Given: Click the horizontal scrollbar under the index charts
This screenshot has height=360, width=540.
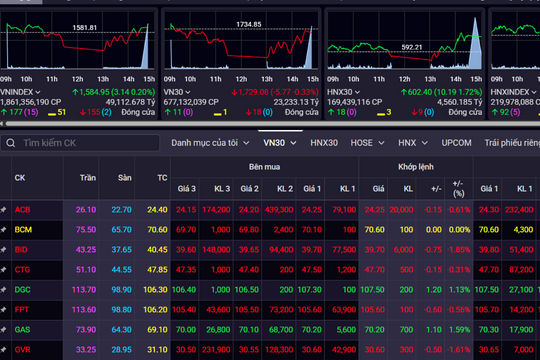Looking at the screenshot, I should tap(272, 123).
